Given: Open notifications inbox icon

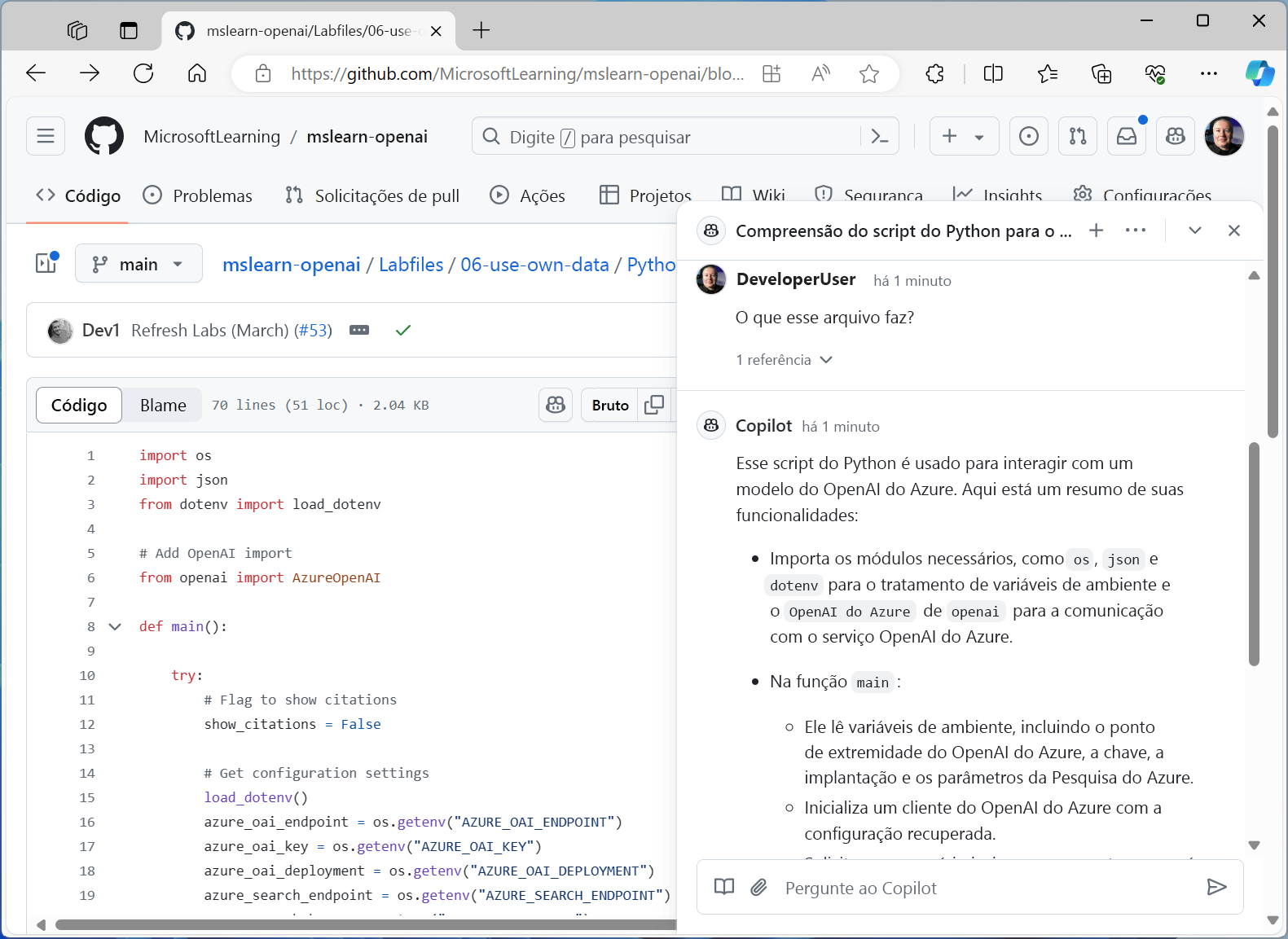Looking at the screenshot, I should click(x=1127, y=136).
